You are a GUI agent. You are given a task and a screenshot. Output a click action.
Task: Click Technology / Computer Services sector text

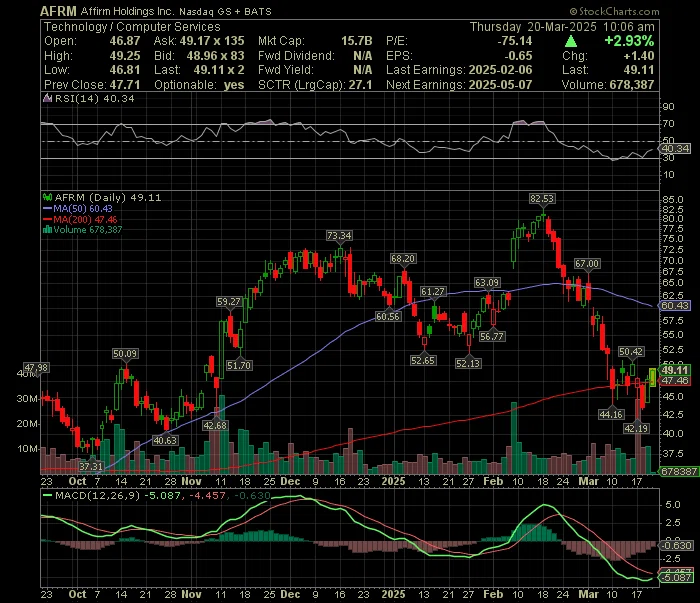click(x=132, y=27)
